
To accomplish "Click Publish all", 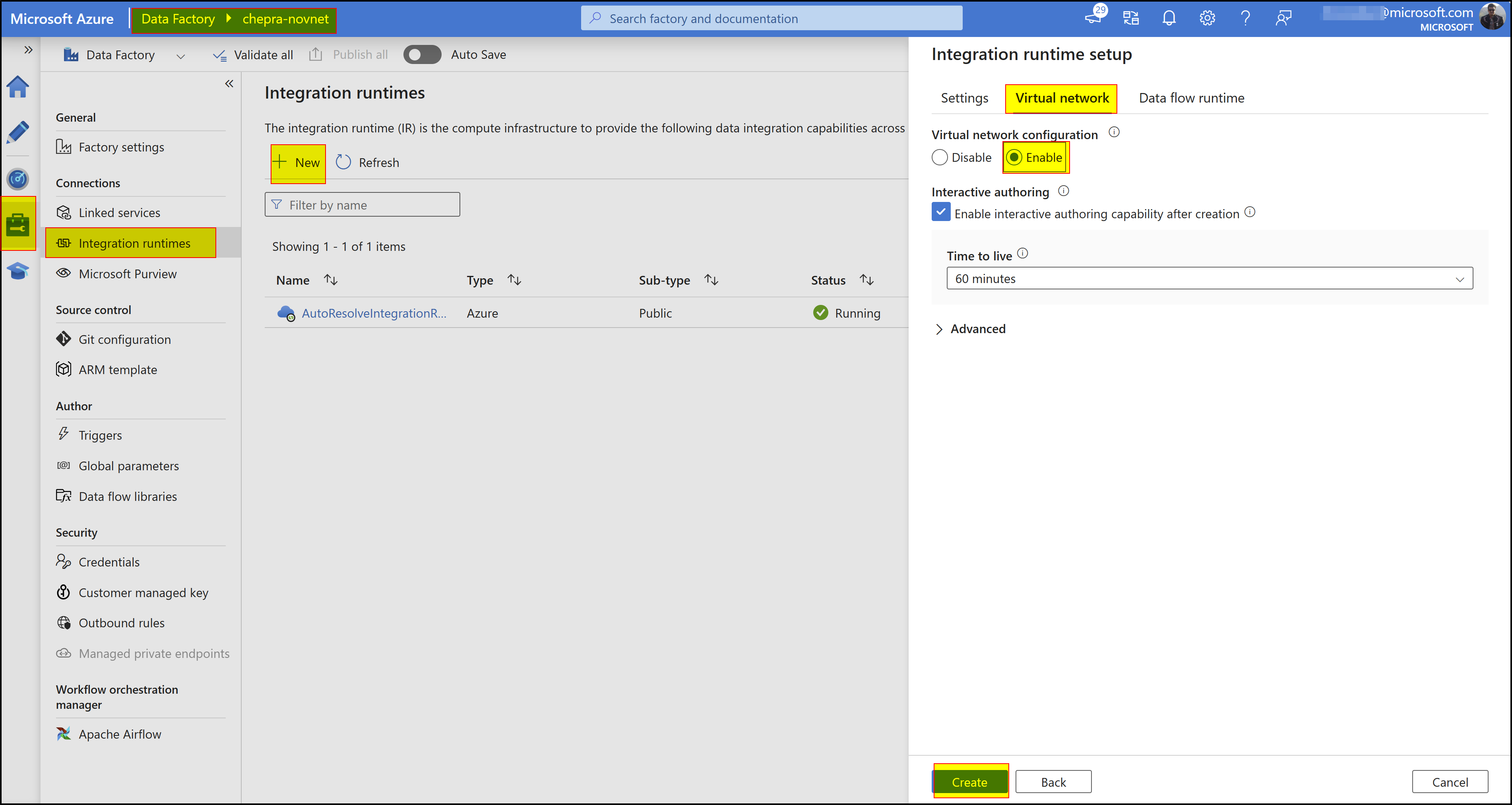I will tap(349, 54).
